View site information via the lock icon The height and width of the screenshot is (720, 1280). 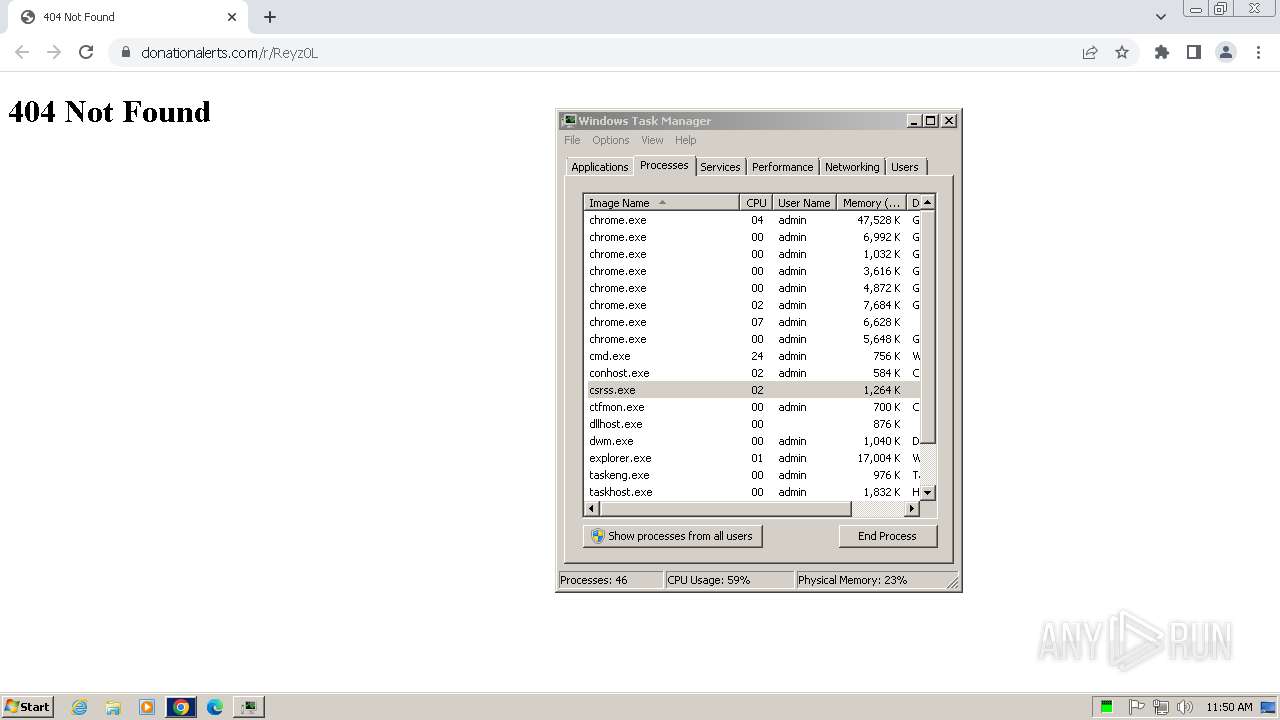[x=125, y=53]
